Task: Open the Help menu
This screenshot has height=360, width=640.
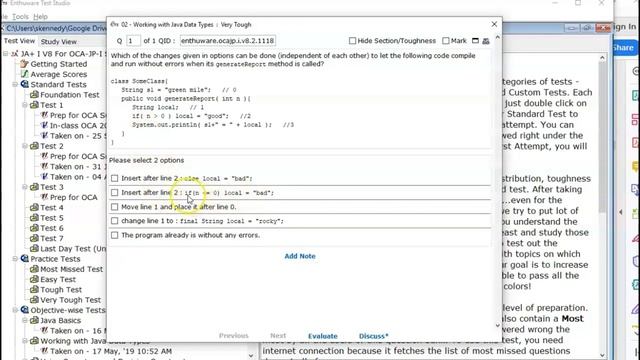Action: coord(40,17)
